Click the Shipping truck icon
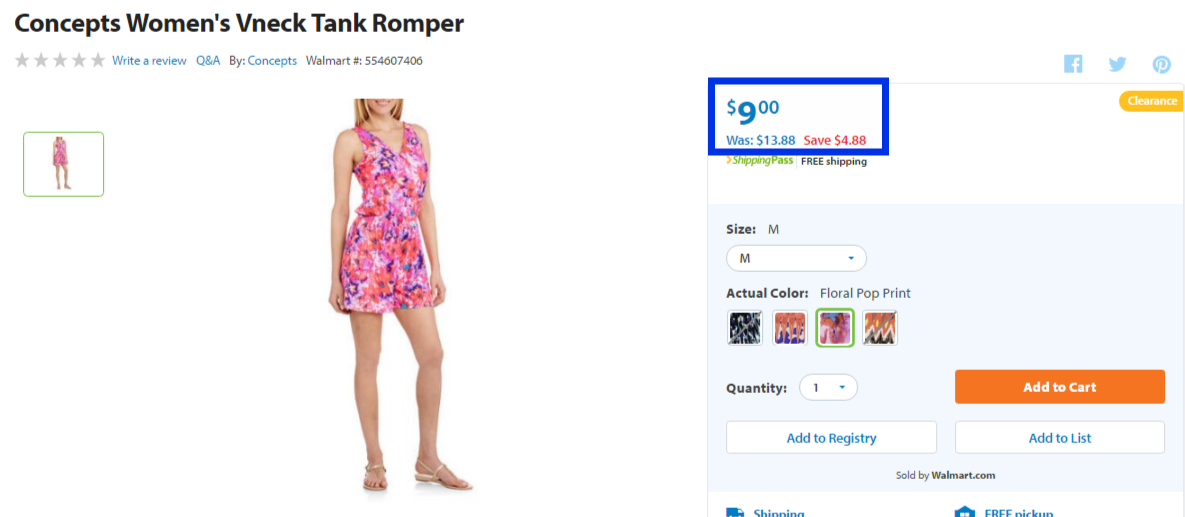The height and width of the screenshot is (517, 1185). [x=735, y=513]
